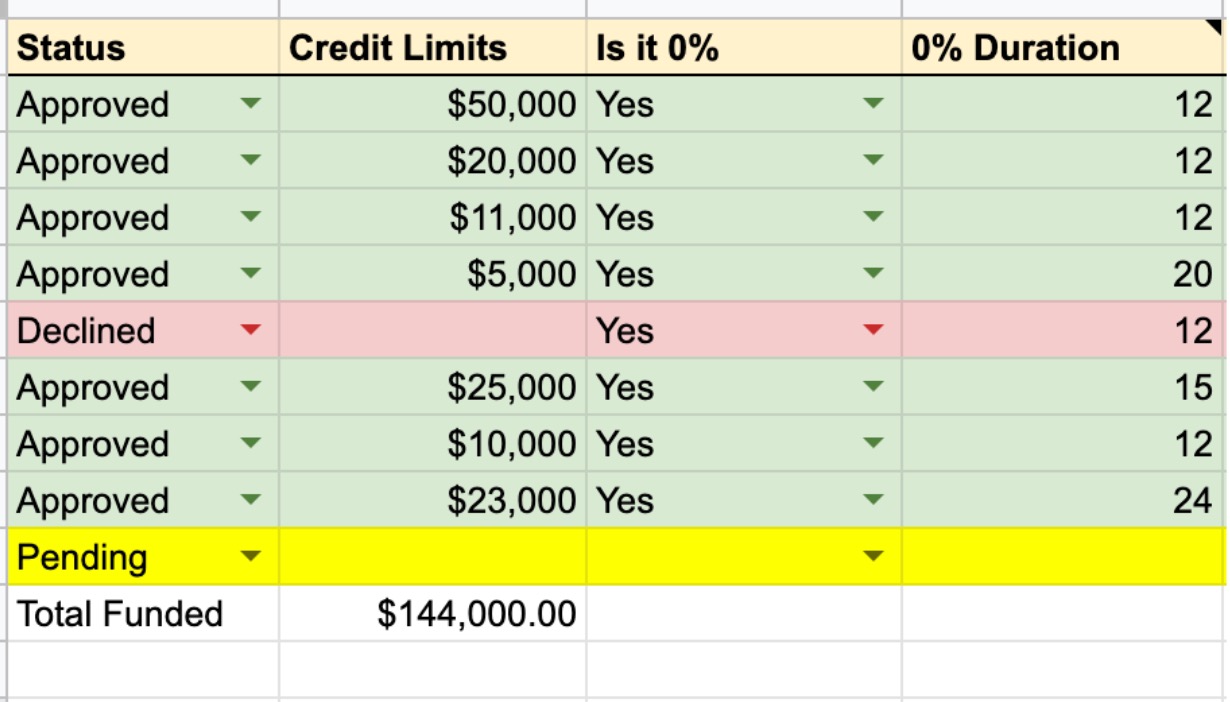The width and height of the screenshot is (1230, 702).
Task: Click the duration cell showing 20
Action: tap(1062, 273)
